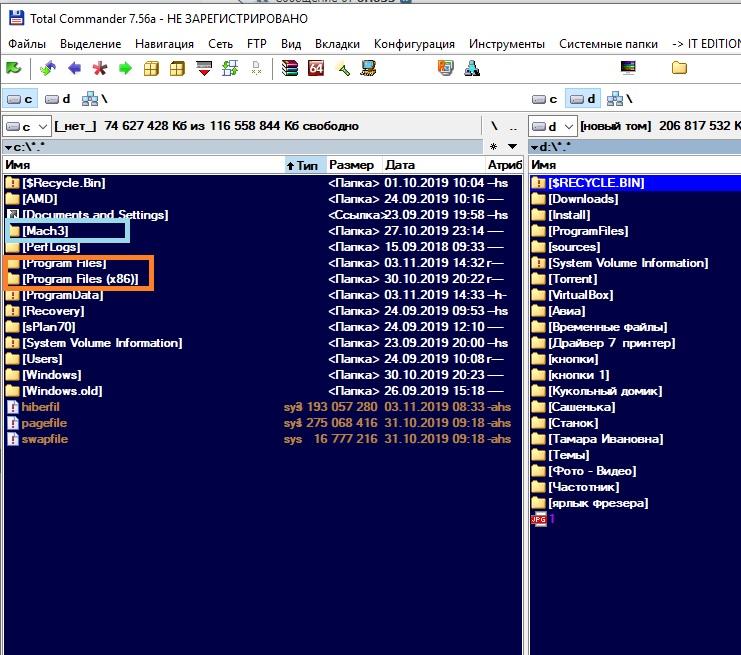This screenshot has width=741, height=655.
Task: Click the red asterisk toolbar icon
Action: pos(99,69)
